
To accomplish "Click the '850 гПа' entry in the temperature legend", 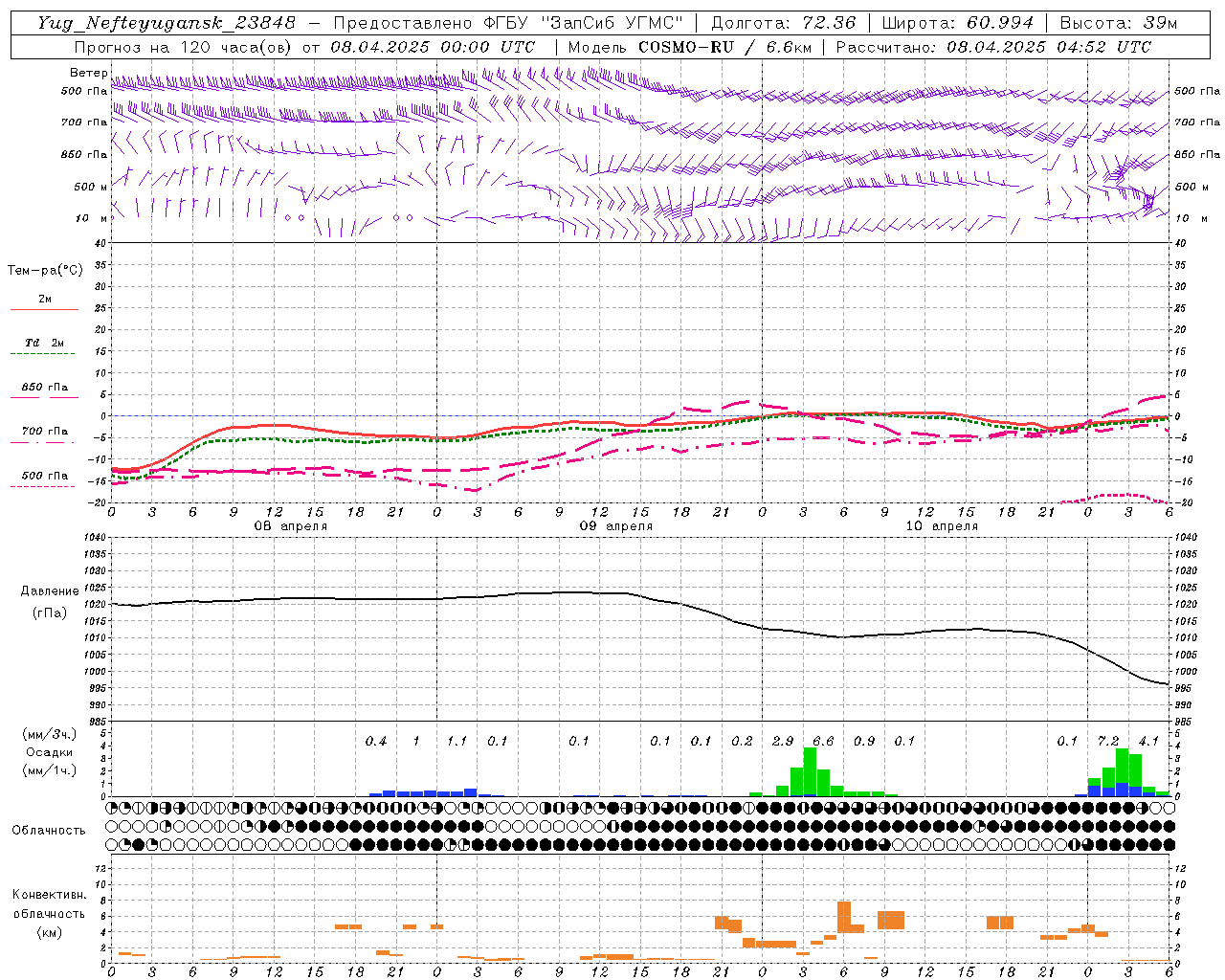I will 45,388.
